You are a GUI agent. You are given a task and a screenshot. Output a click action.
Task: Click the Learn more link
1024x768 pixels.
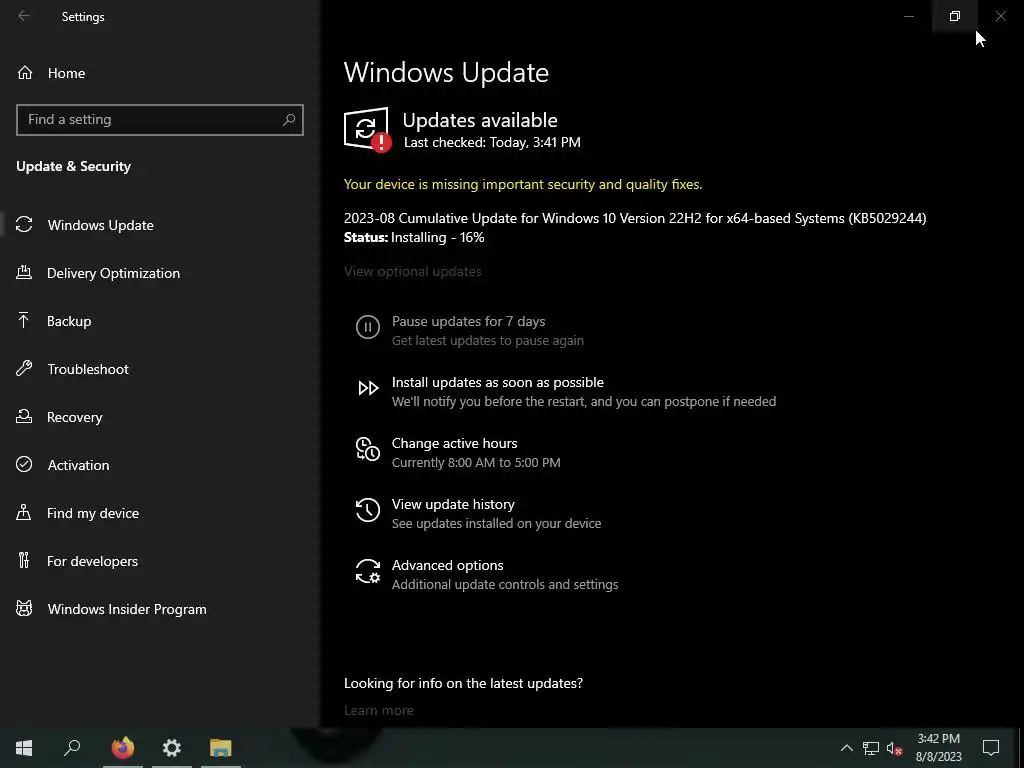point(379,710)
